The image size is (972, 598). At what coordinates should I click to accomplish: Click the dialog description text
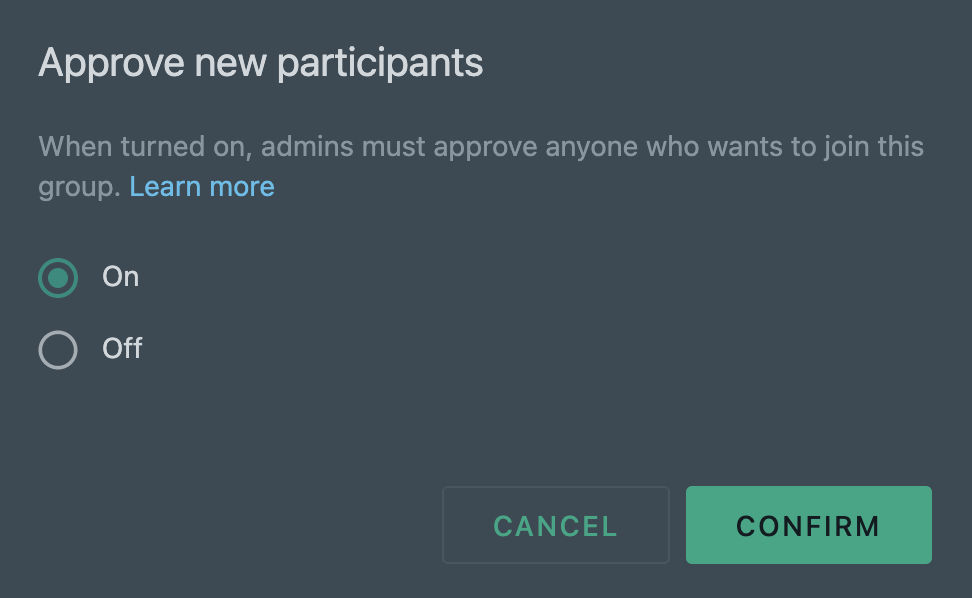(480, 146)
